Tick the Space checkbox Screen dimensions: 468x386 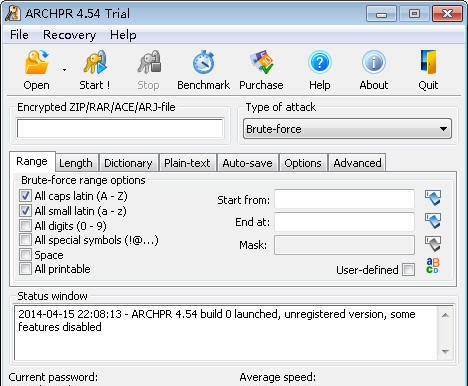[x=25, y=255]
